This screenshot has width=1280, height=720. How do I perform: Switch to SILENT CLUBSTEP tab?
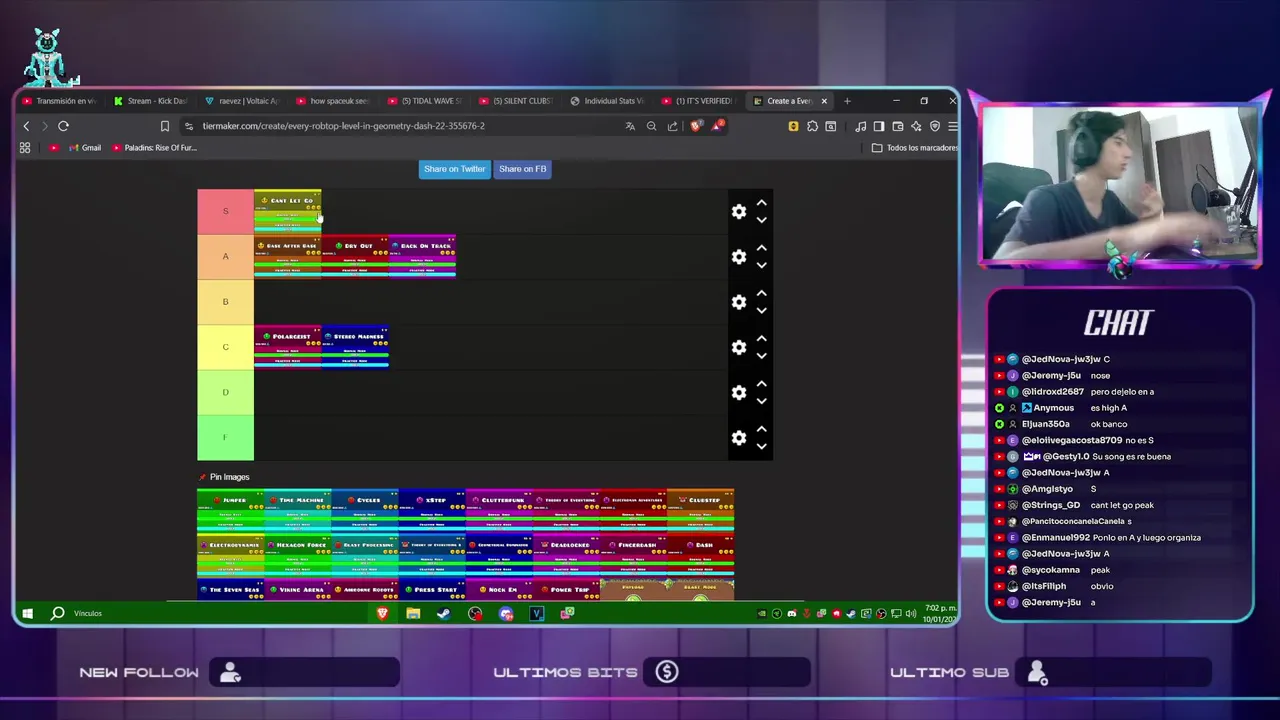pos(516,101)
